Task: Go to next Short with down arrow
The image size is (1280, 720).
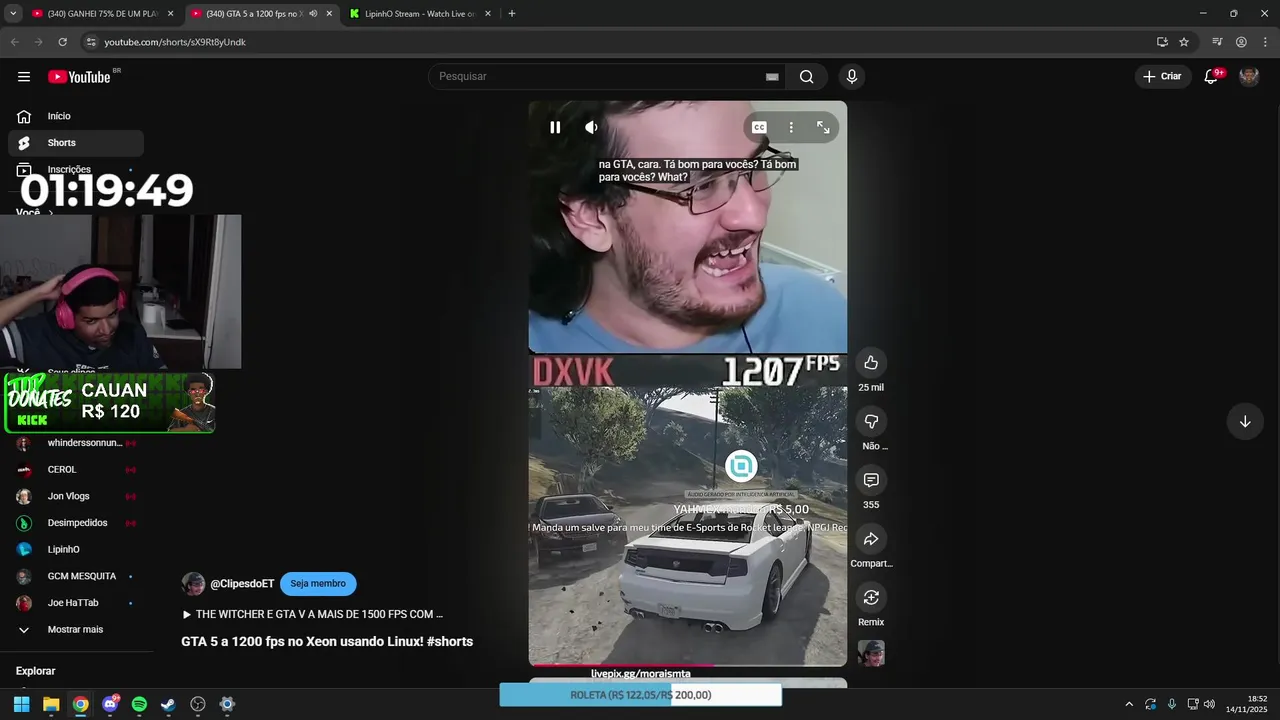Action: [1245, 421]
